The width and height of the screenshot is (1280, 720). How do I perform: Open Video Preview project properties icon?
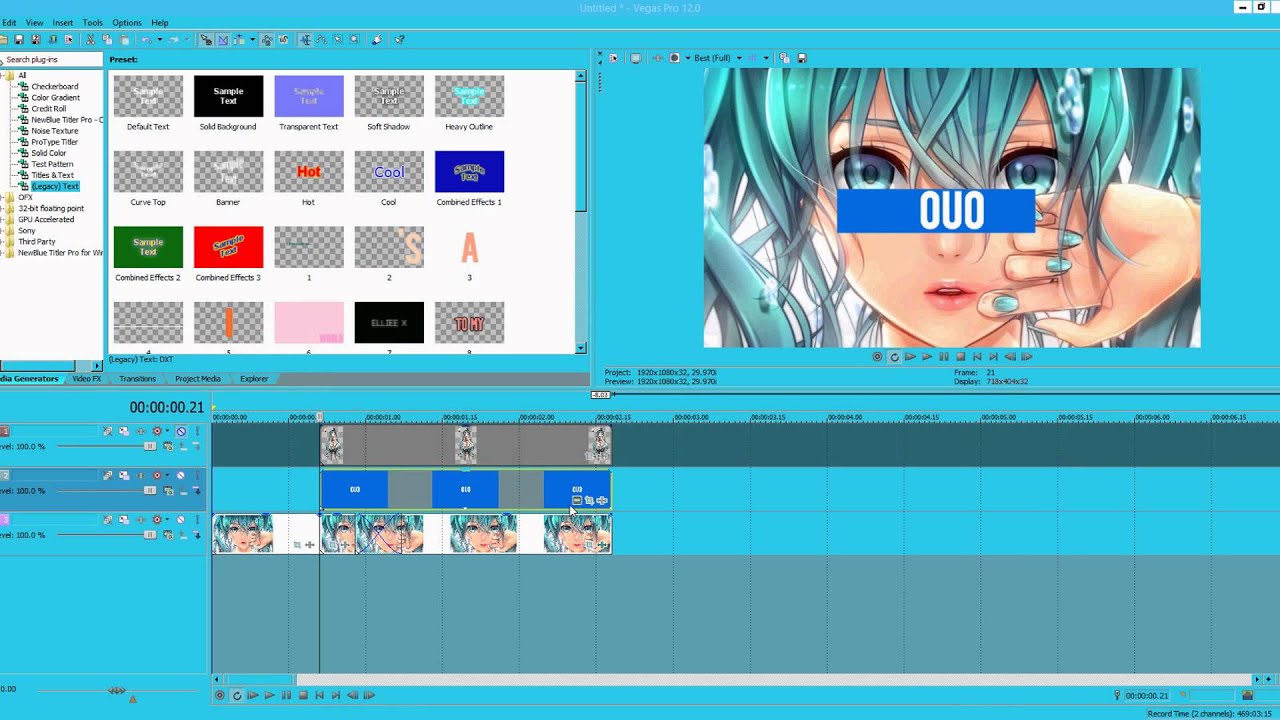point(613,58)
